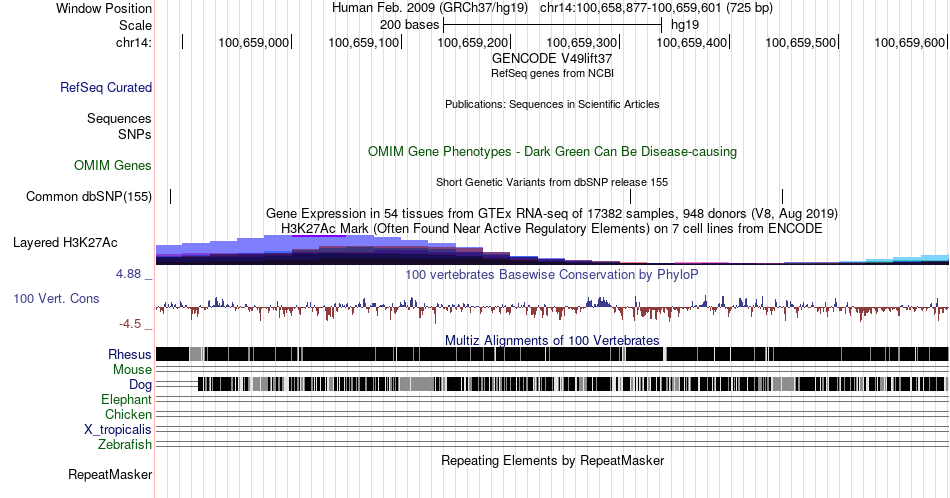The width and height of the screenshot is (950, 498).
Task: Click the first dbSNP variant tick mark
Action: [171, 196]
